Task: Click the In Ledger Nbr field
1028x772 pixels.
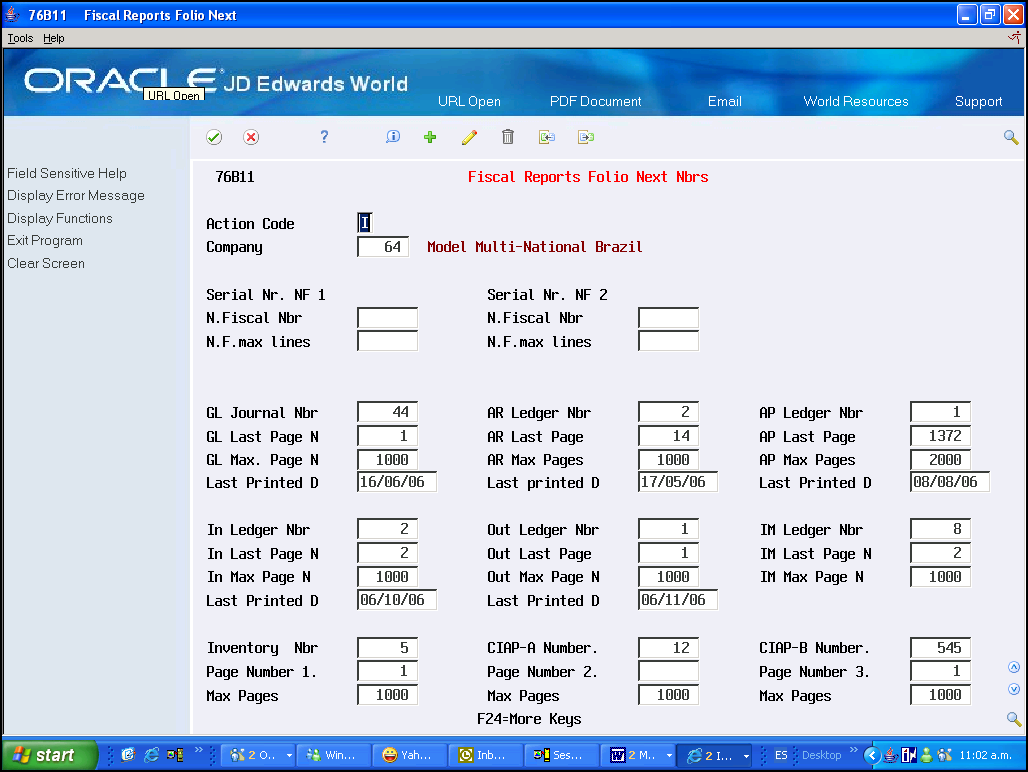Action: [387, 529]
